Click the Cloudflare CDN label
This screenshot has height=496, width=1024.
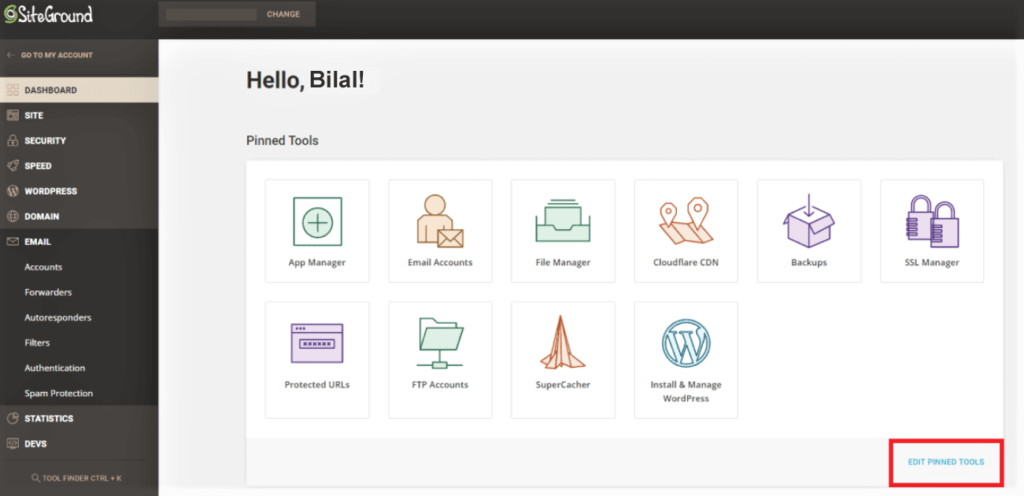686,263
